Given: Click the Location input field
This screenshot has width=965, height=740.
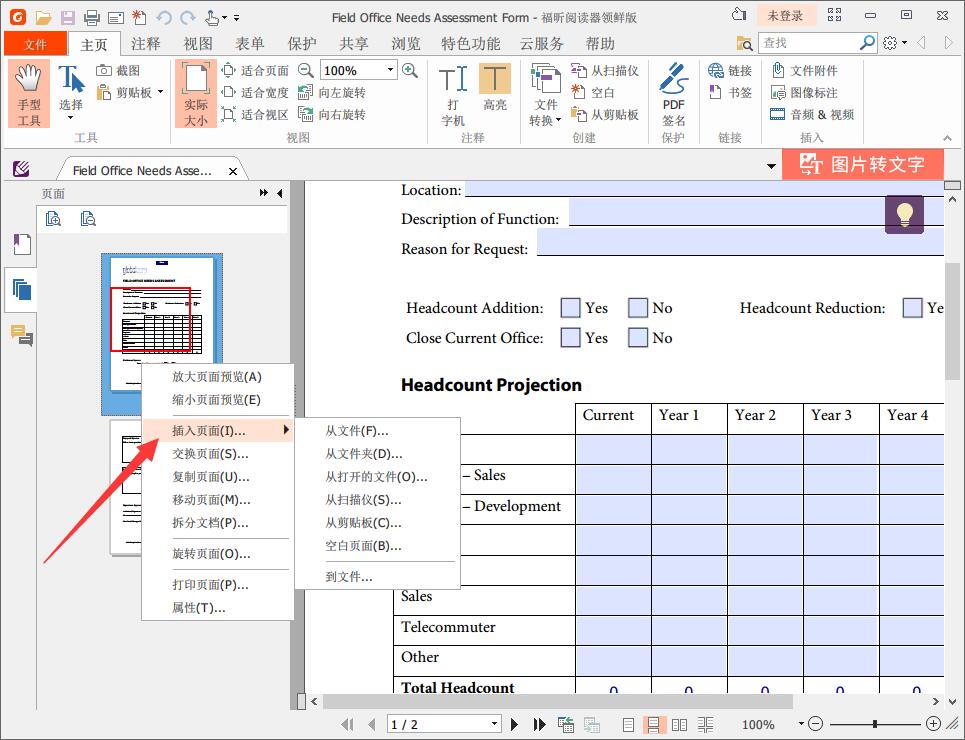Looking at the screenshot, I should (704, 189).
